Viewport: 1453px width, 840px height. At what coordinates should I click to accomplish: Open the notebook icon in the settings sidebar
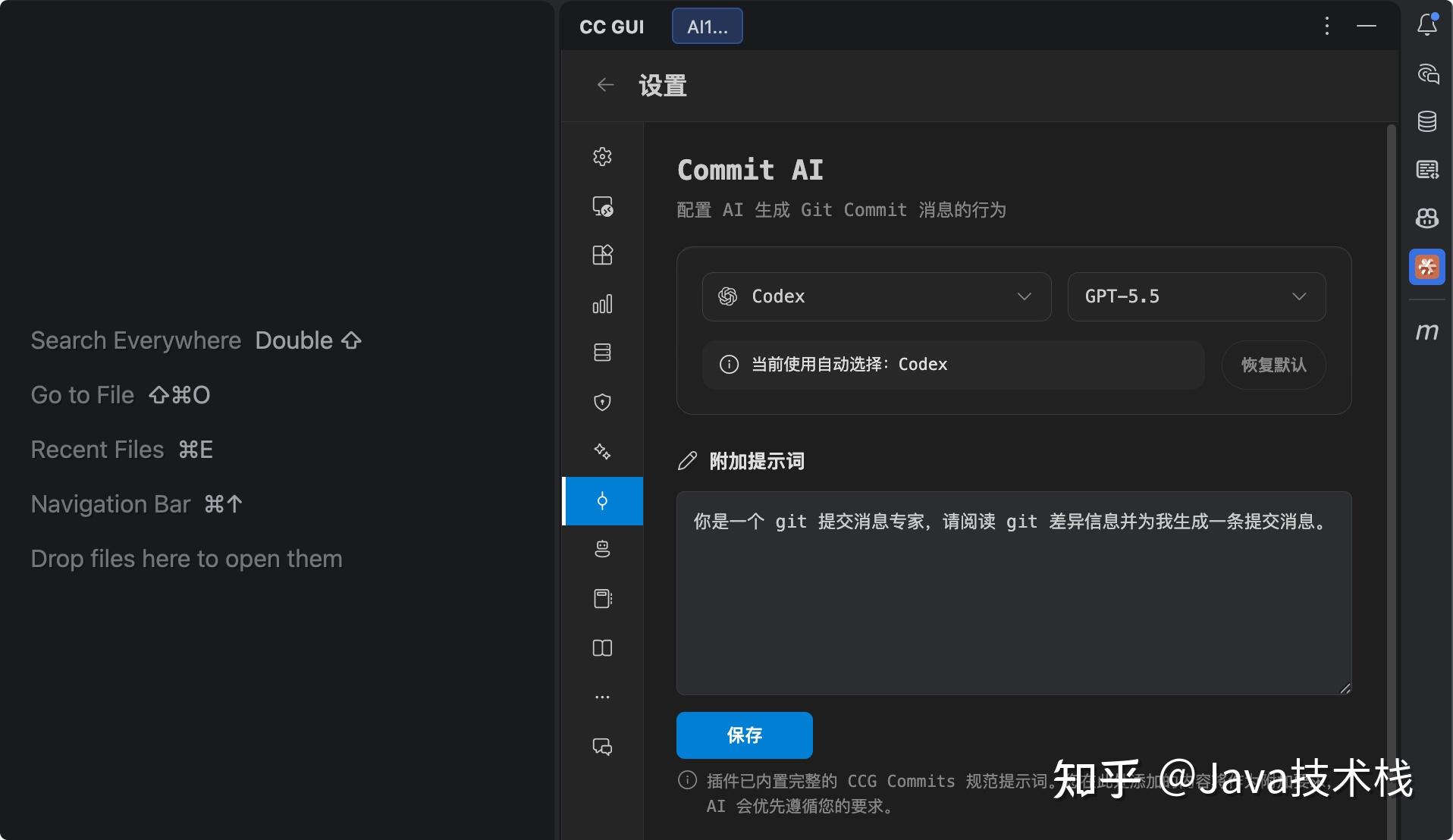pyautogui.click(x=602, y=598)
